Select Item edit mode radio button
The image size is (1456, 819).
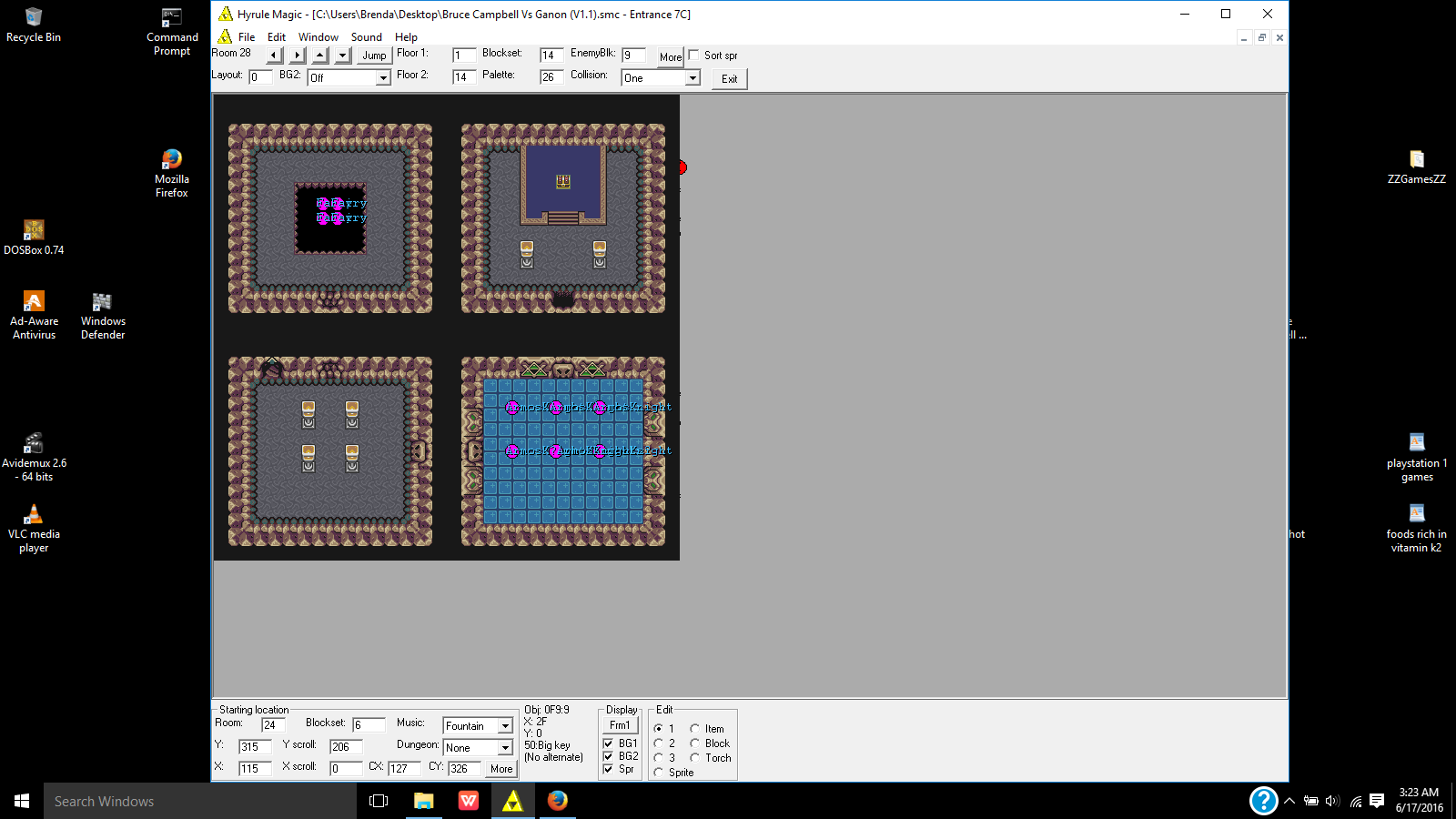click(x=694, y=729)
